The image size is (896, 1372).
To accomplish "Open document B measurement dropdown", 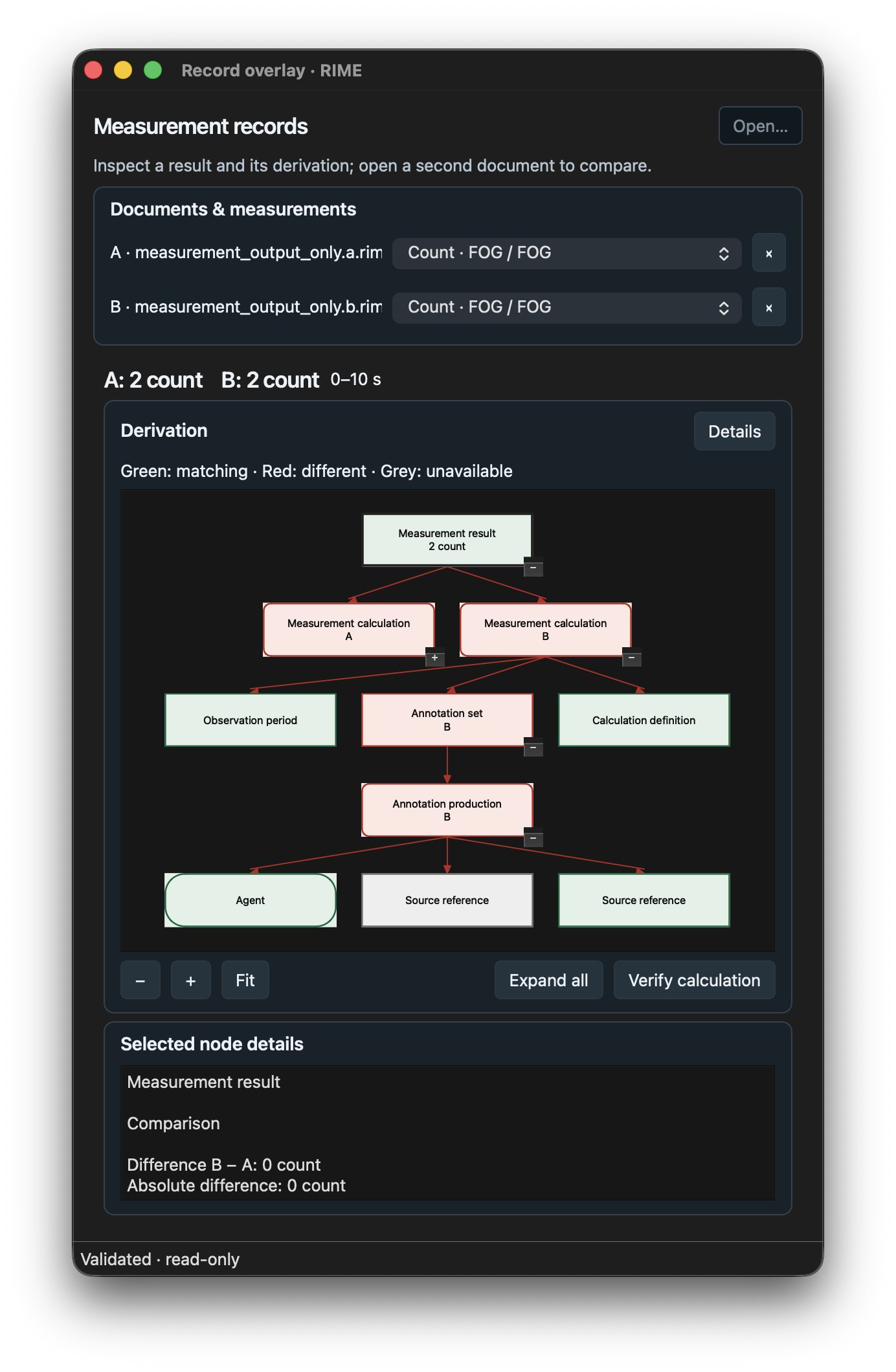I will pyautogui.click(x=566, y=307).
